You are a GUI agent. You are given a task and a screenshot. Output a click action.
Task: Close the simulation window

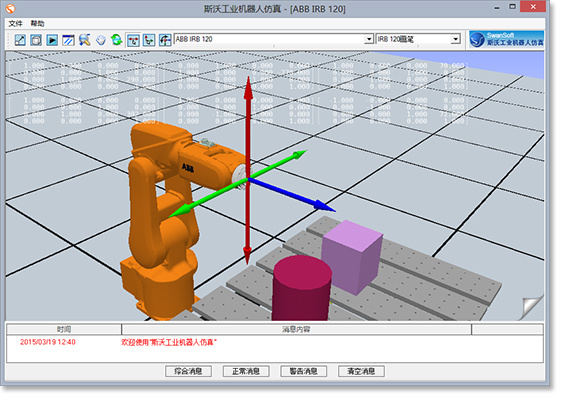[533, 6]
